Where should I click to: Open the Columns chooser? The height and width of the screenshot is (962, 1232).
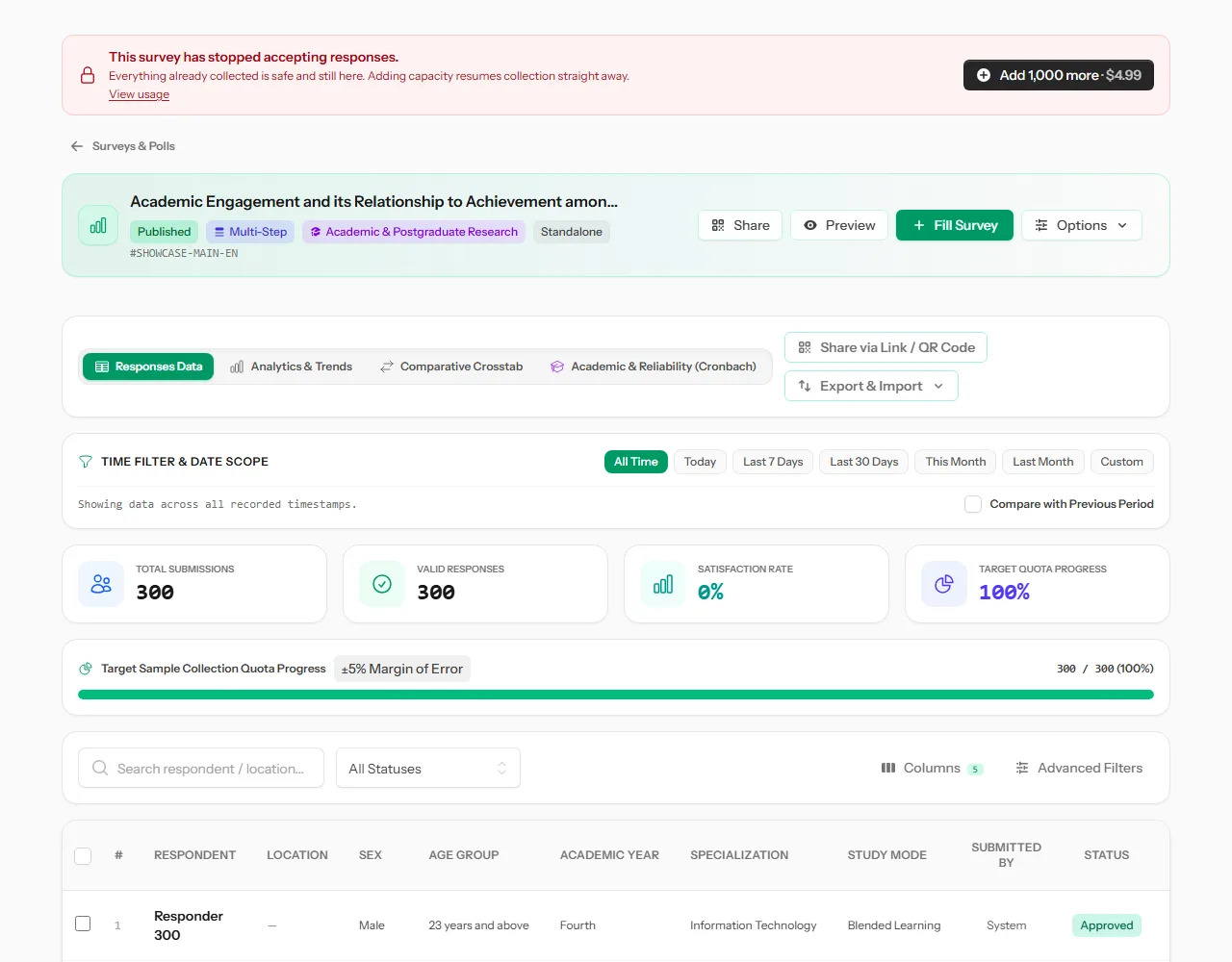[932, 768]
